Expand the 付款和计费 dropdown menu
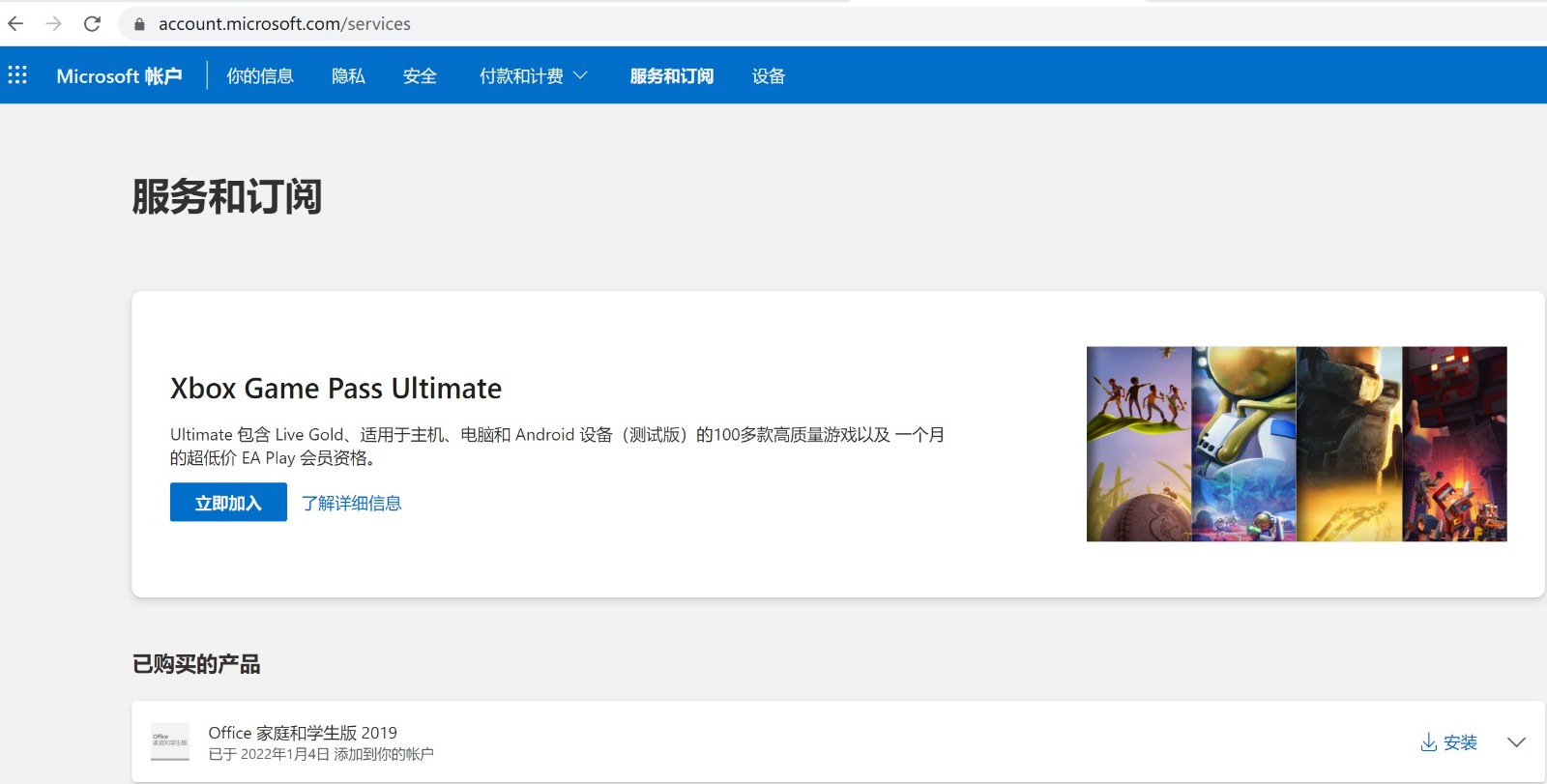Image resolution: width=1547 pixels, height=784 pixels. [x=534, y=76]
